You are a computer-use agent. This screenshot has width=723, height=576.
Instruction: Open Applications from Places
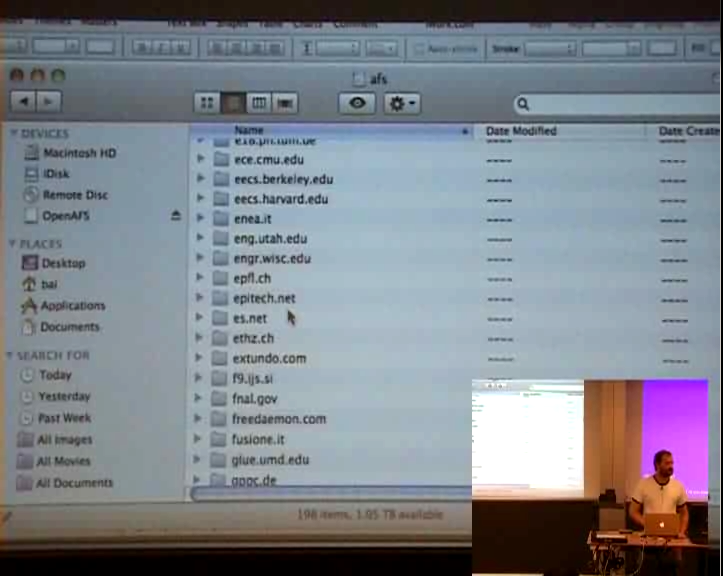pyautogui.click(x=73, y=305)
